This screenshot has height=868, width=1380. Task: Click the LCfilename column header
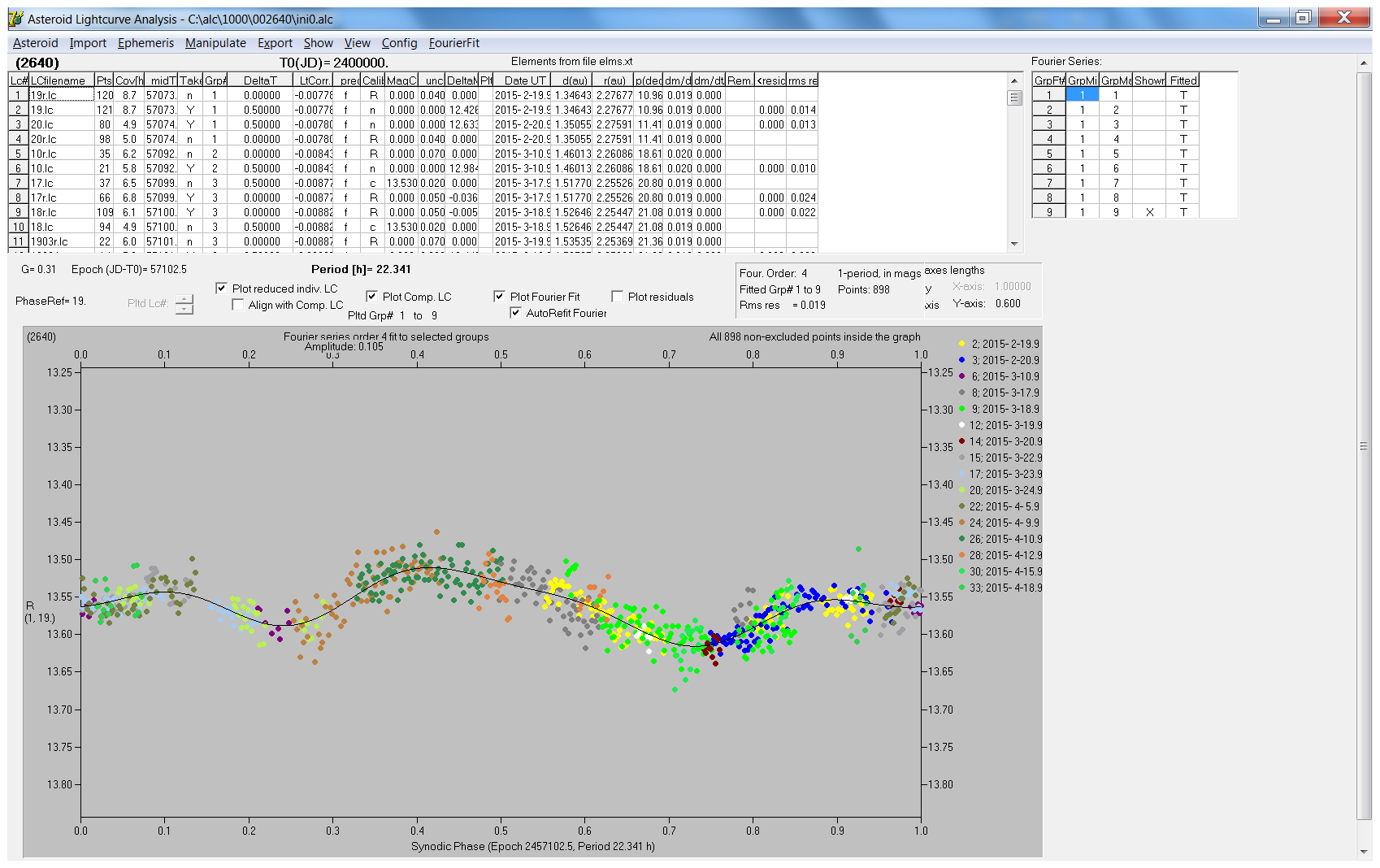pos(62,80)
